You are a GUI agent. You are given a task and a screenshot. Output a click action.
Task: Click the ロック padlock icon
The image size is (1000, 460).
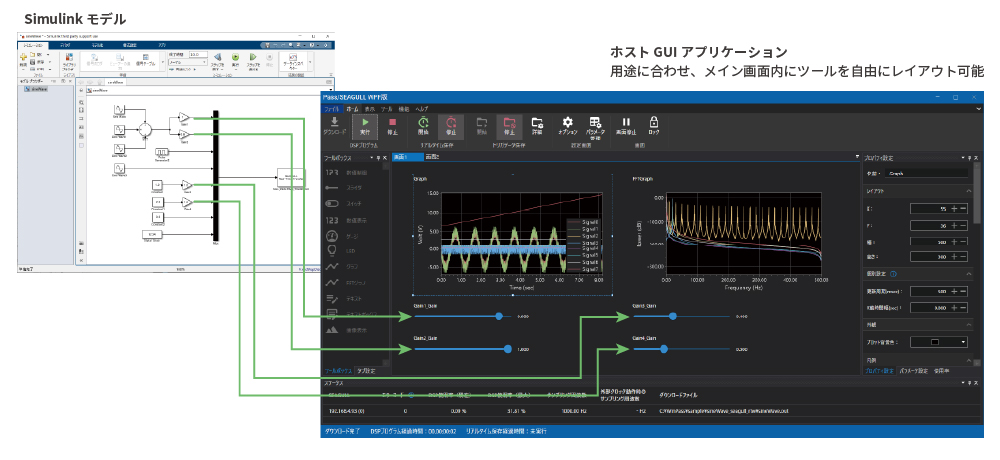point(653,122)
